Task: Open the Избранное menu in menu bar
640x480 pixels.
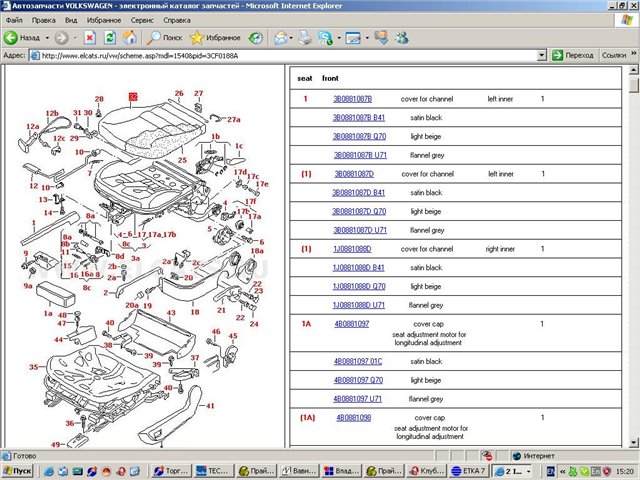Action: click(x=104, y=20)
